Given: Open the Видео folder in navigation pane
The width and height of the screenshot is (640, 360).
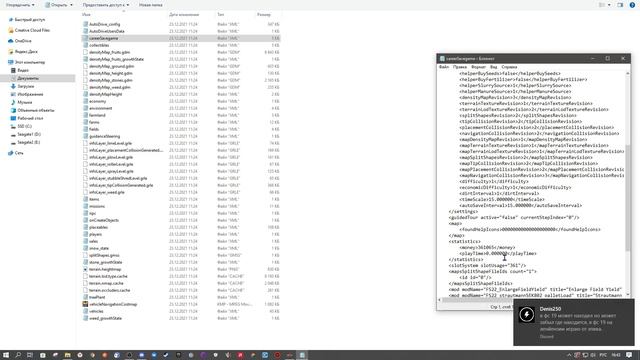Looking at the screenshot, I should click(23, 70).
